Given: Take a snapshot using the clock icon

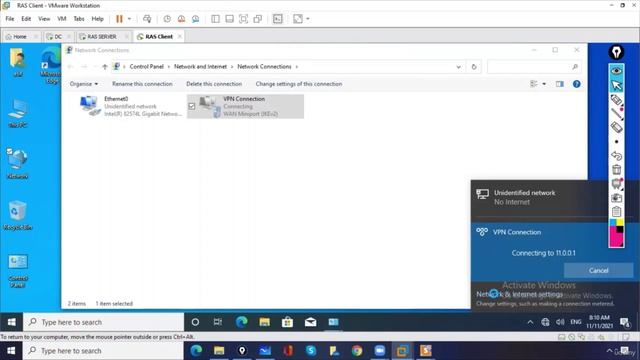Looking at the screenshot, I should 167,19.
